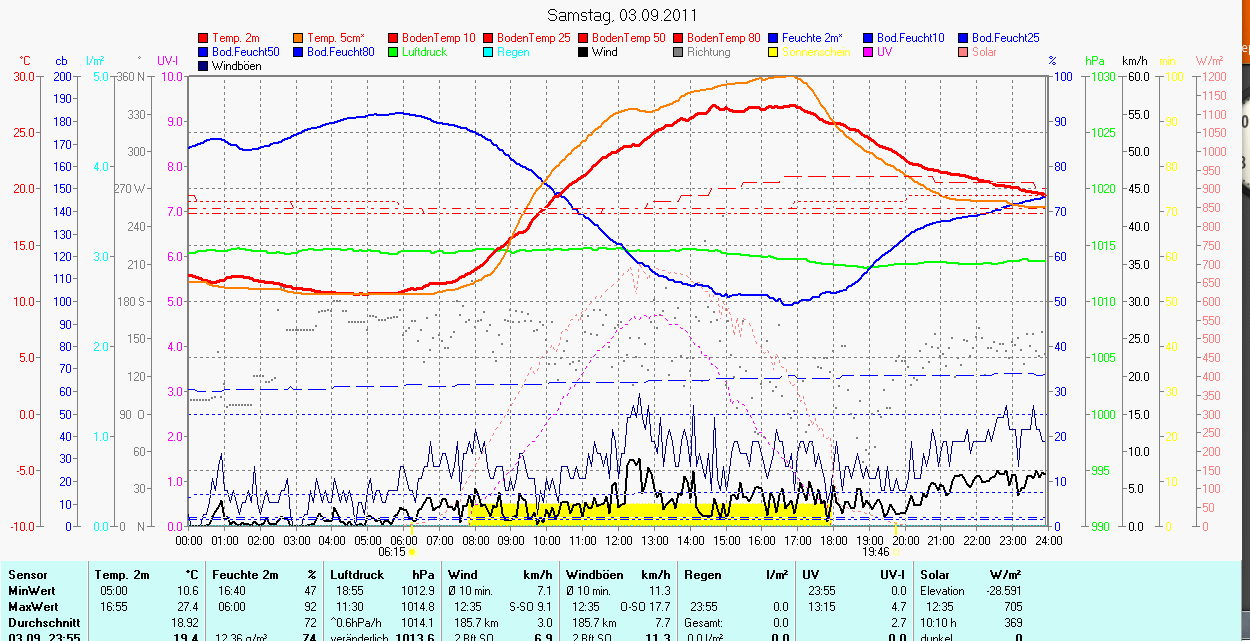Select the Bod.Feucht50 legend label
Viewport: 1250px width, 641px height.
tap(246, 51)
